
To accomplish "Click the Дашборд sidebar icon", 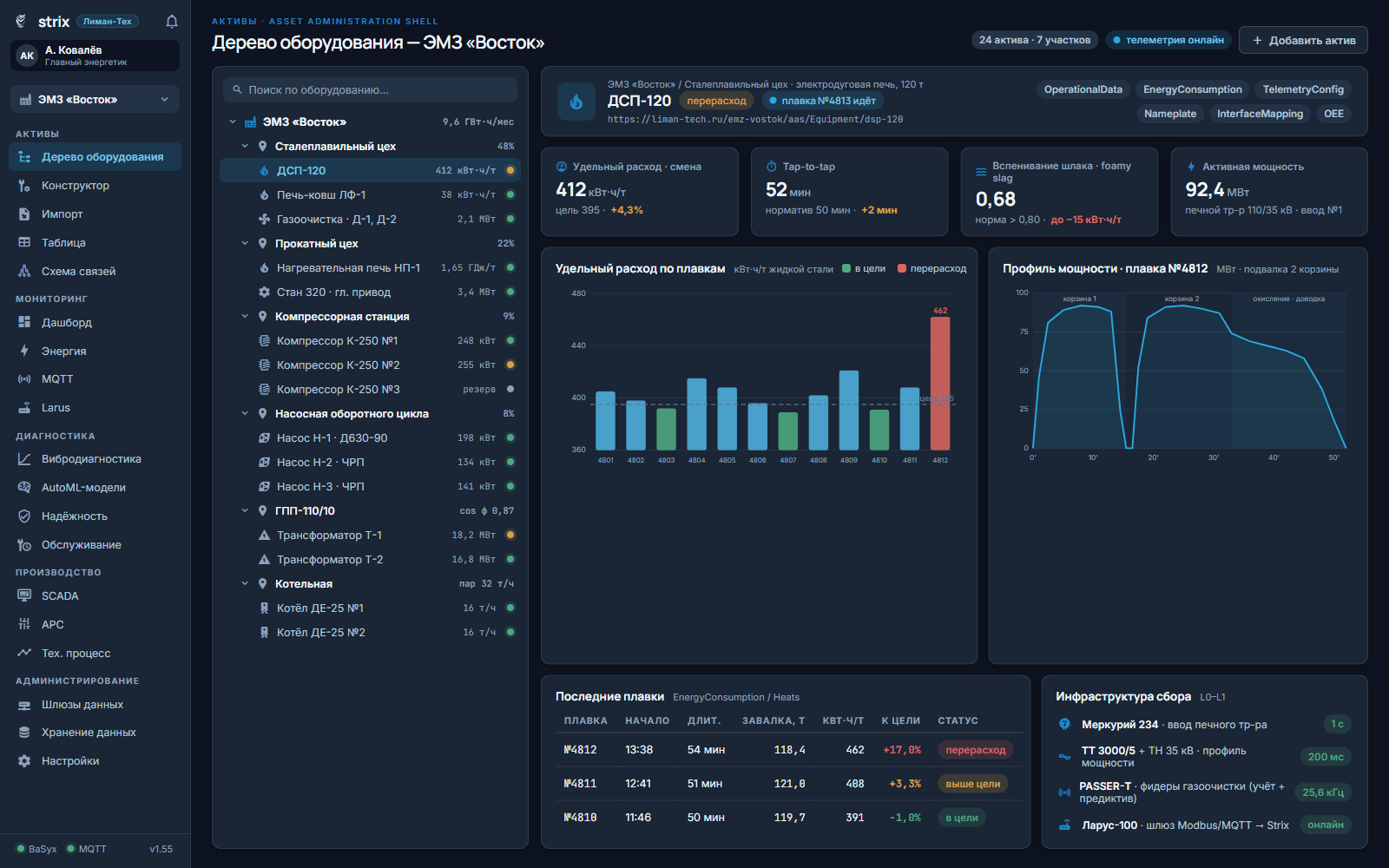I will tap(24, 322).
